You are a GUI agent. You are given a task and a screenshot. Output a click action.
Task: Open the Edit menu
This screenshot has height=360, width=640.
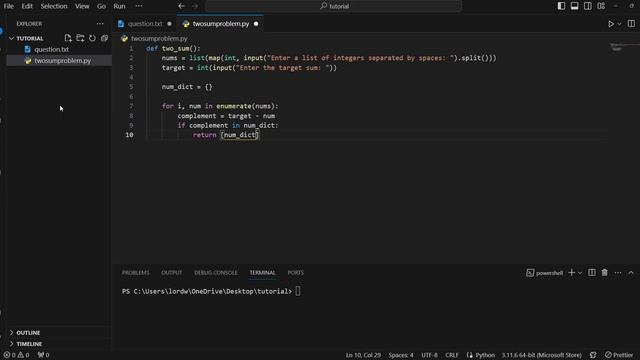point(27,6)
